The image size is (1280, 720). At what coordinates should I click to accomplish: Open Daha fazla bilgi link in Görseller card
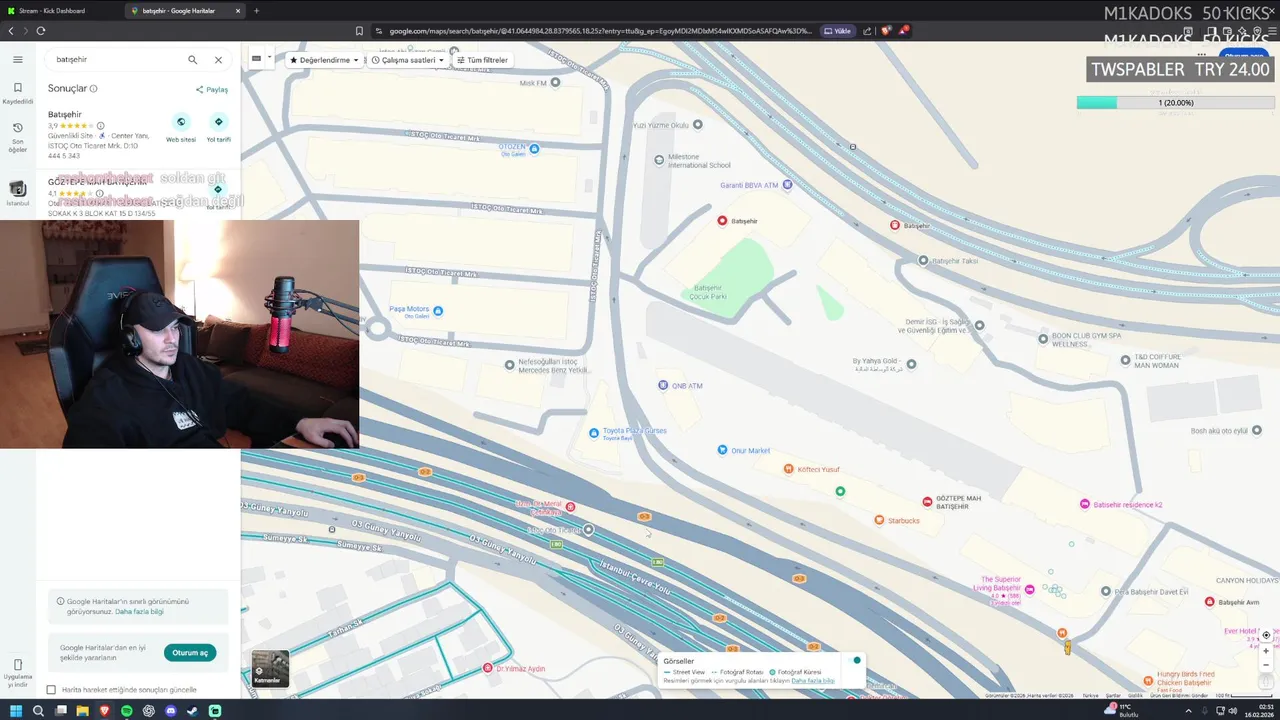[x=813, y=680]
